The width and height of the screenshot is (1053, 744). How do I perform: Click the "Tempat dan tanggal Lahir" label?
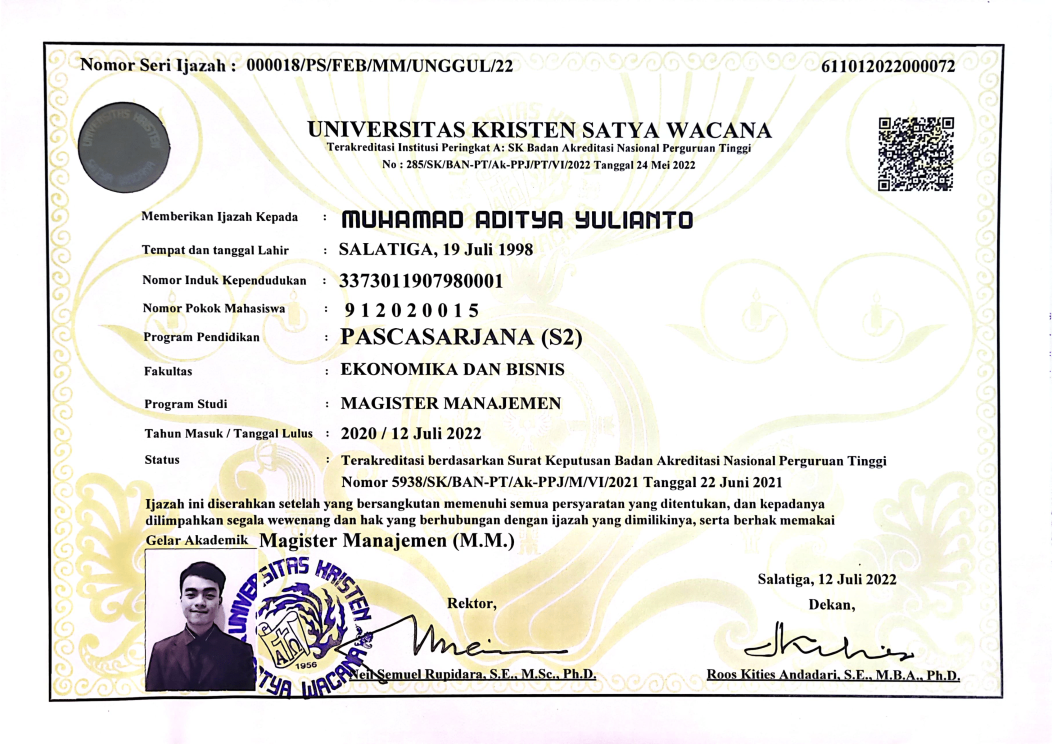[x=215, y=250]
